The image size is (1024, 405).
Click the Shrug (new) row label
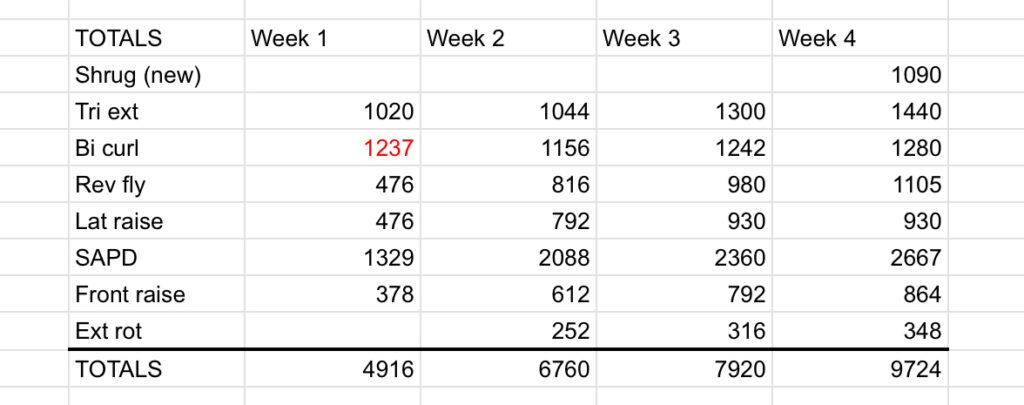coord(138,75)
